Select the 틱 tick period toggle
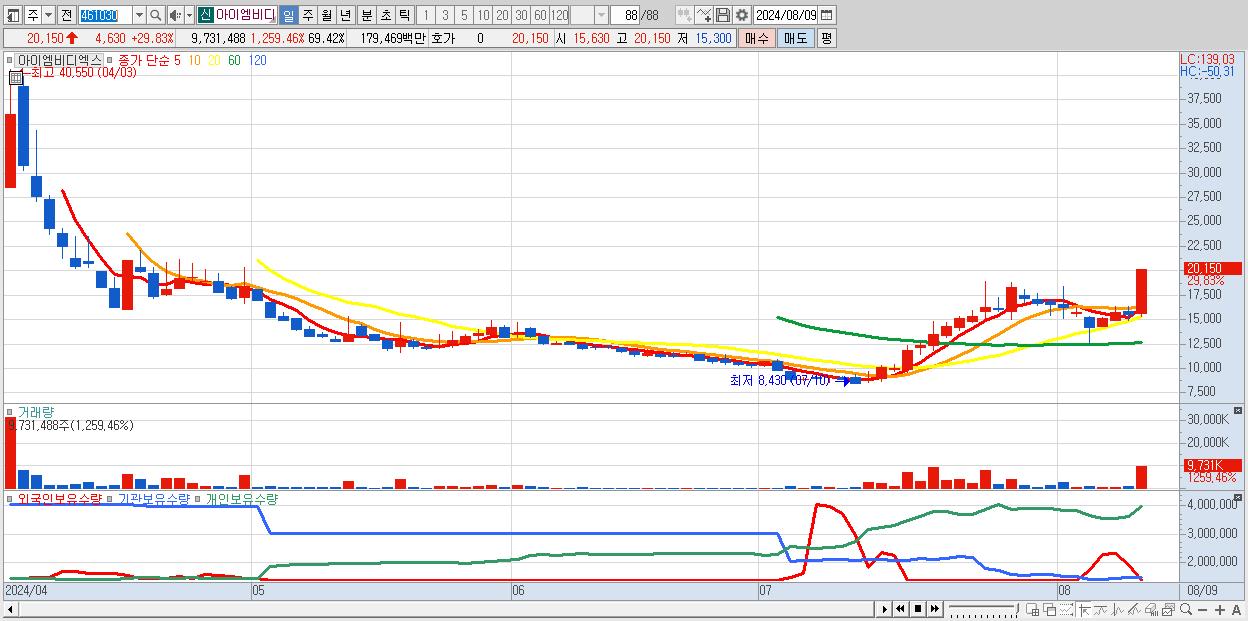This screenshot has width=1248, height=621. 404,15
